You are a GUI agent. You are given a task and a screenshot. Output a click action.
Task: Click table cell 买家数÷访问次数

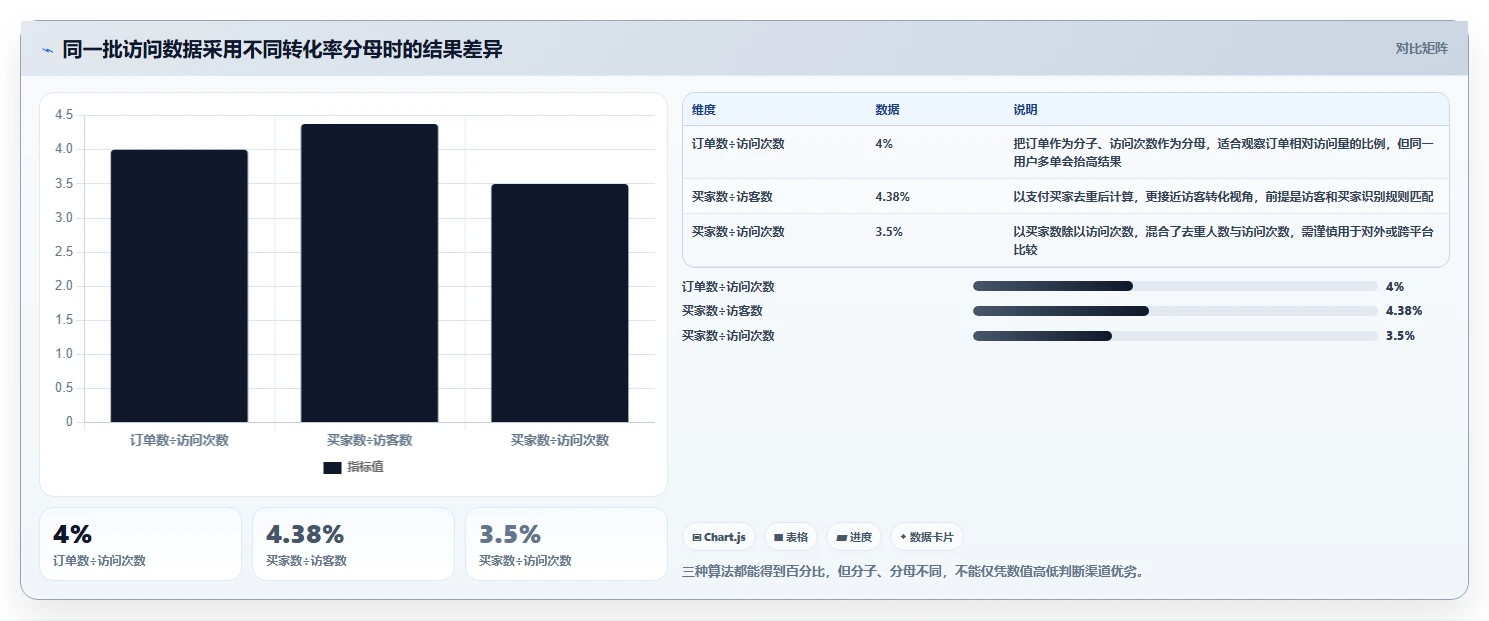(x=738, y=232)
